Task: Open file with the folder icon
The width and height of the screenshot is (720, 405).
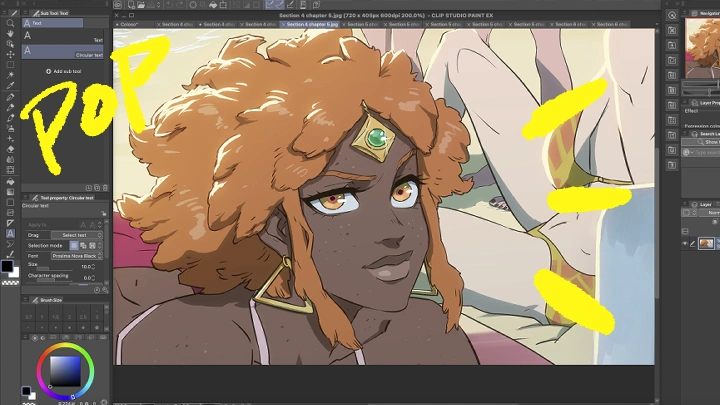Action: (141, 5)
